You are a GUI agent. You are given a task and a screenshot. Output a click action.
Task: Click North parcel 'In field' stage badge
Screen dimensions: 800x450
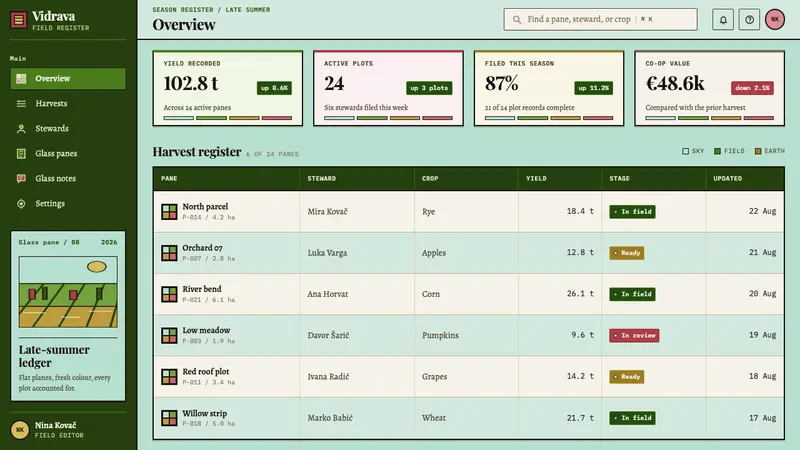click(632, 212)
